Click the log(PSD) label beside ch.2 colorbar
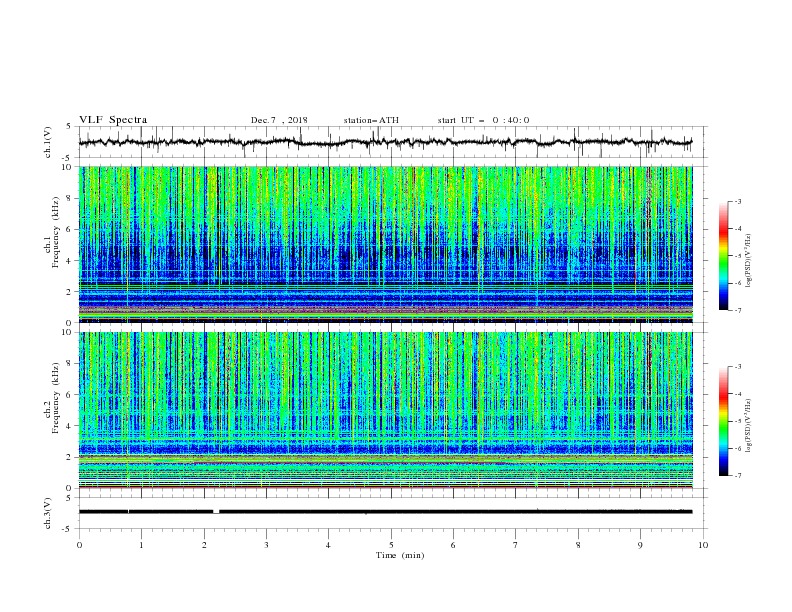This screenshot has width=792, height=612. [748, 425]
